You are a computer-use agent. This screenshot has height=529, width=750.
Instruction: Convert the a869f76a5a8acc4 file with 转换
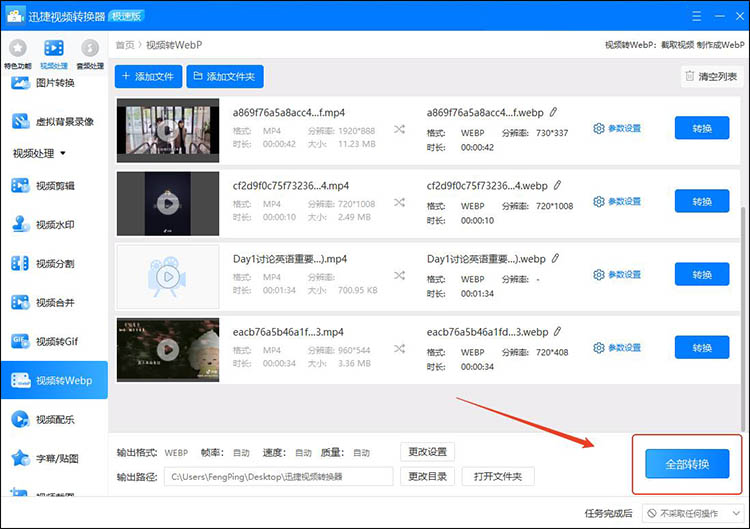tap(702, 128)
